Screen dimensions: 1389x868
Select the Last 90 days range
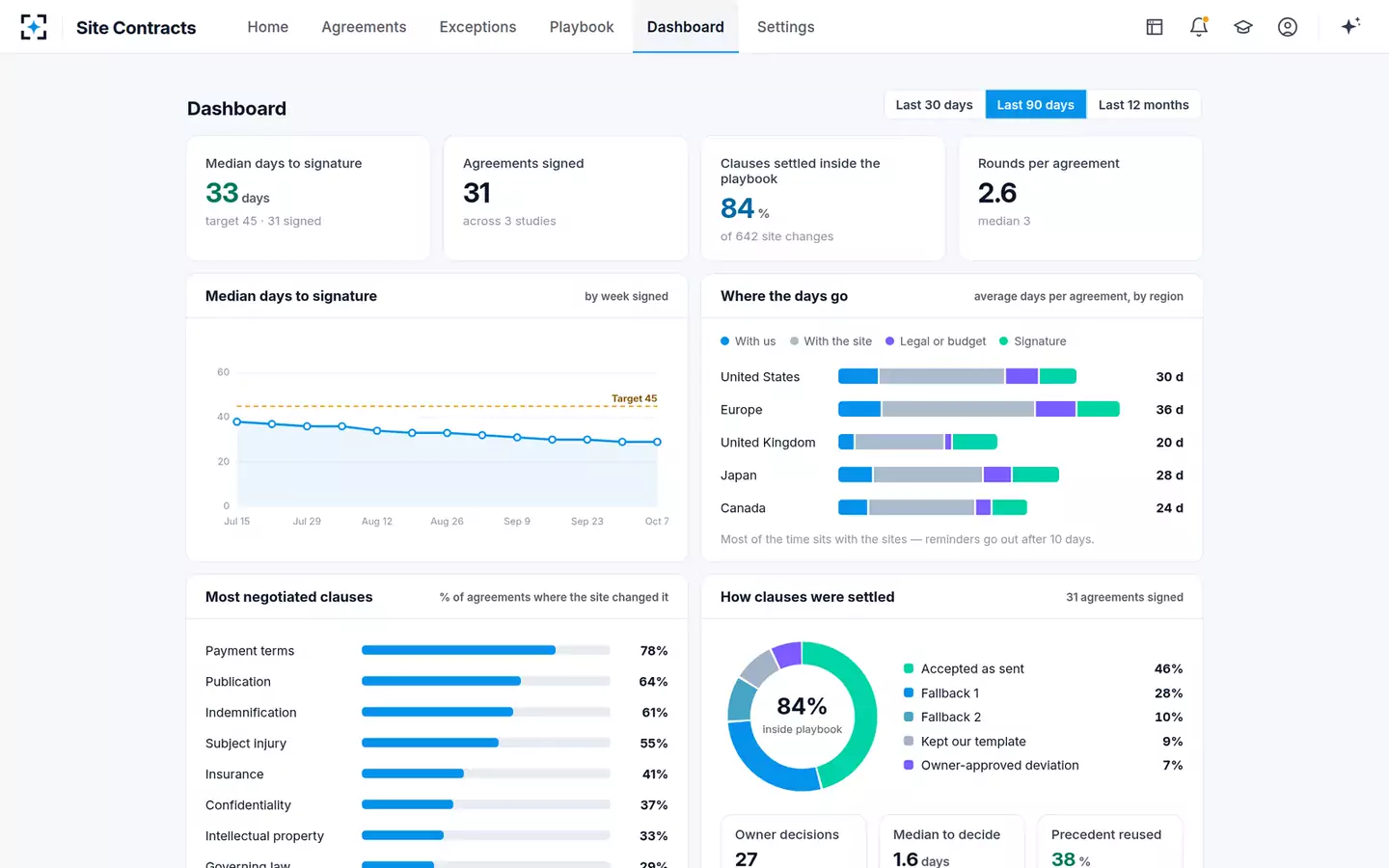coord(1035,105)
